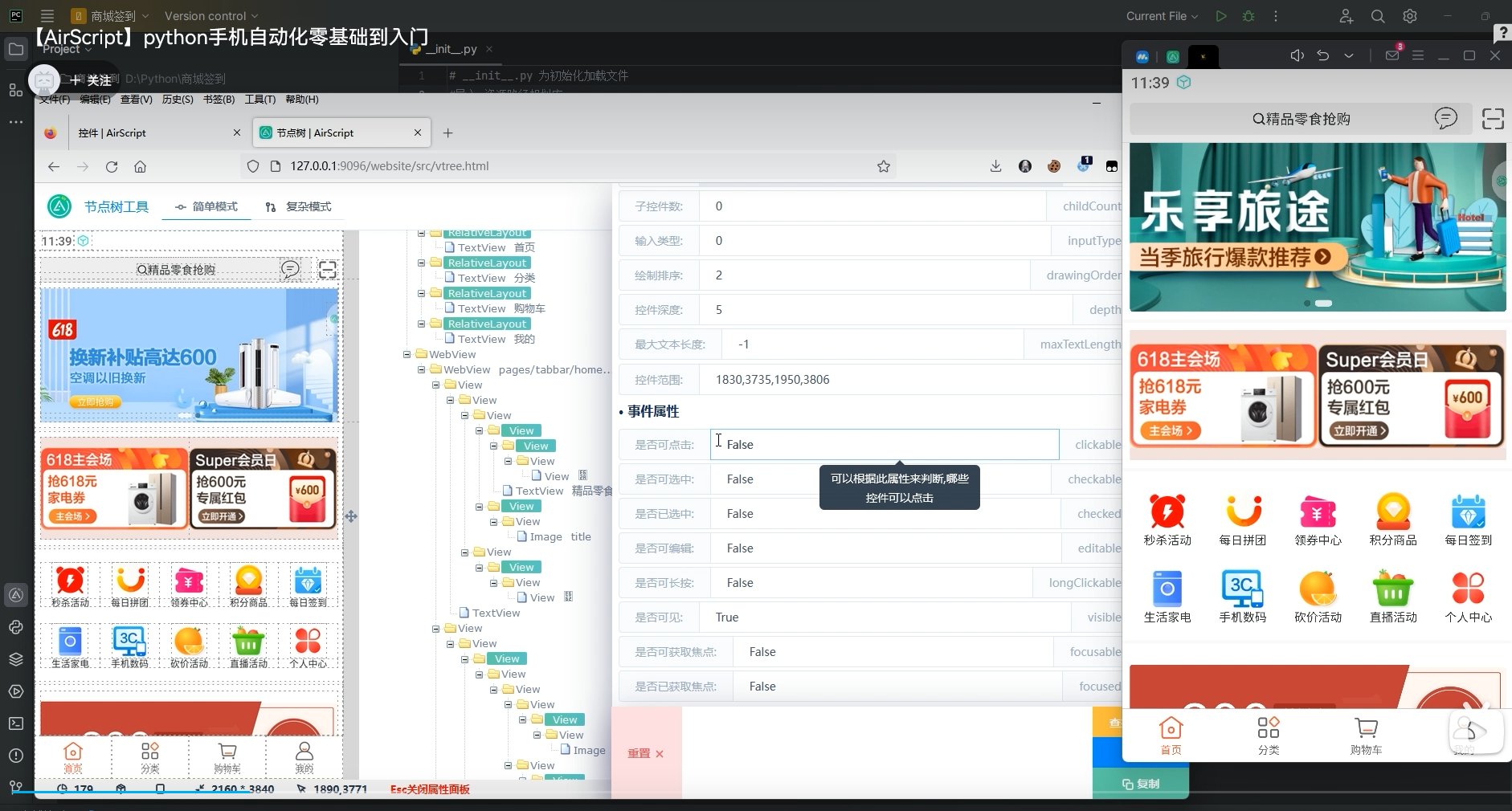Tap the message bubble icon in the emulator search bar
Image resolution: width=1512 pixels, height=811 pixels.
coord(1445,119)
